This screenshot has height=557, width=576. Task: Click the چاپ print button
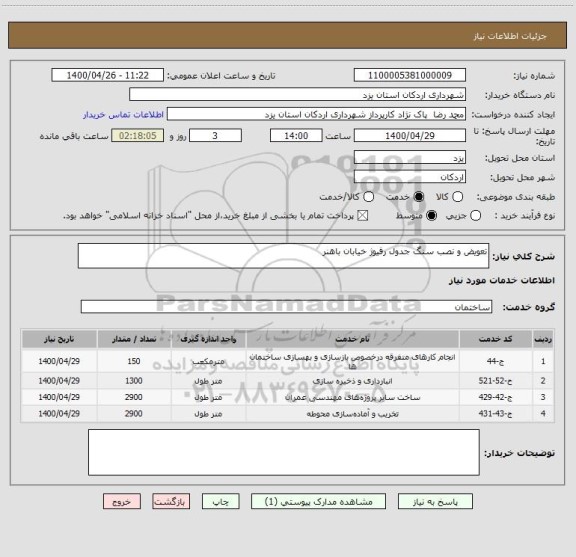pyautogui.click(x=220, y=502)
